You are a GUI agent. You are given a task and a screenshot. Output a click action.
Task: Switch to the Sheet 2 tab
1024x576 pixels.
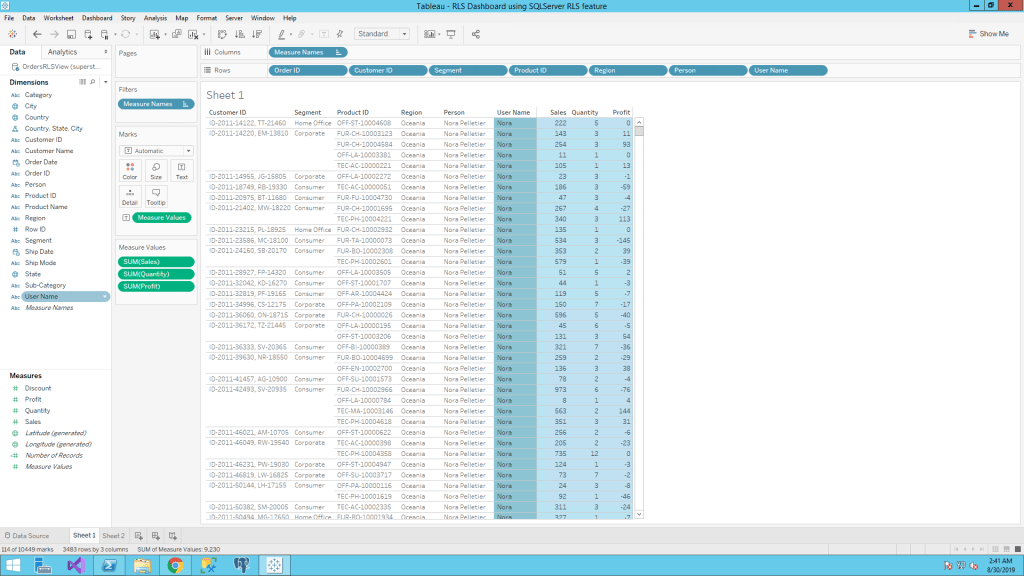click(114, 536)
